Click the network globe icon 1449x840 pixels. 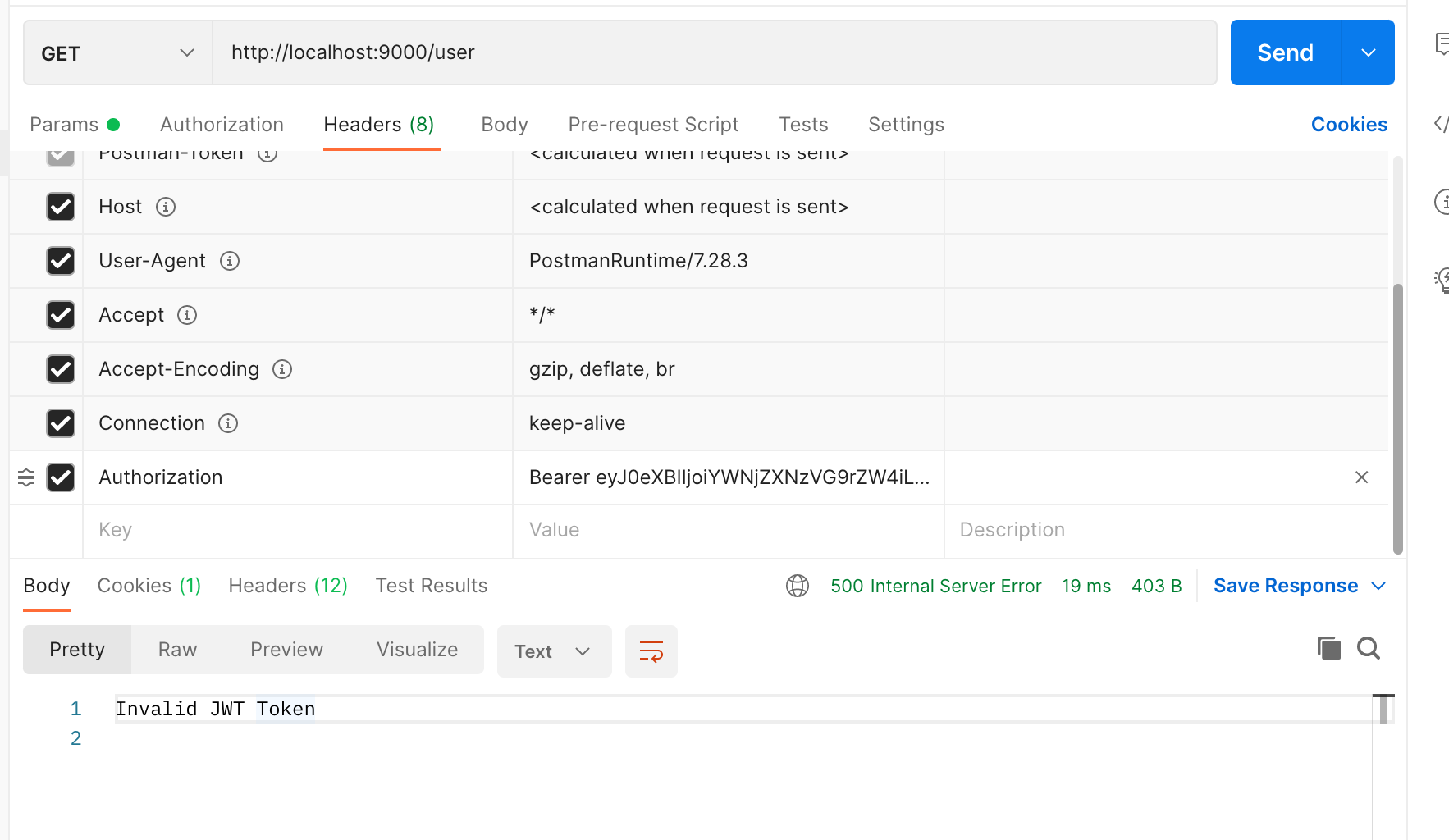tap(798, 586)
